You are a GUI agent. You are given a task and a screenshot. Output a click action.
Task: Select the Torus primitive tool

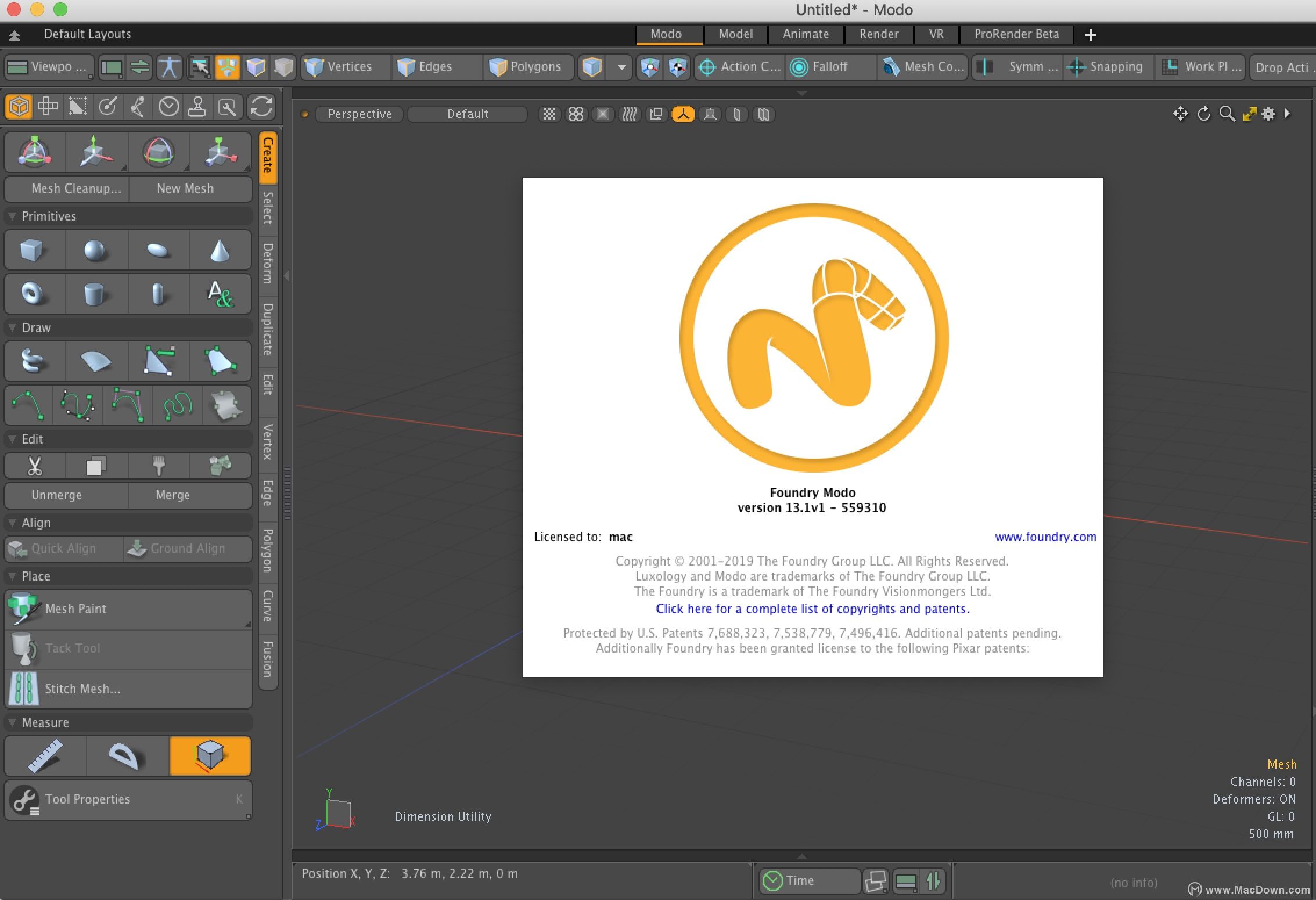34,294
